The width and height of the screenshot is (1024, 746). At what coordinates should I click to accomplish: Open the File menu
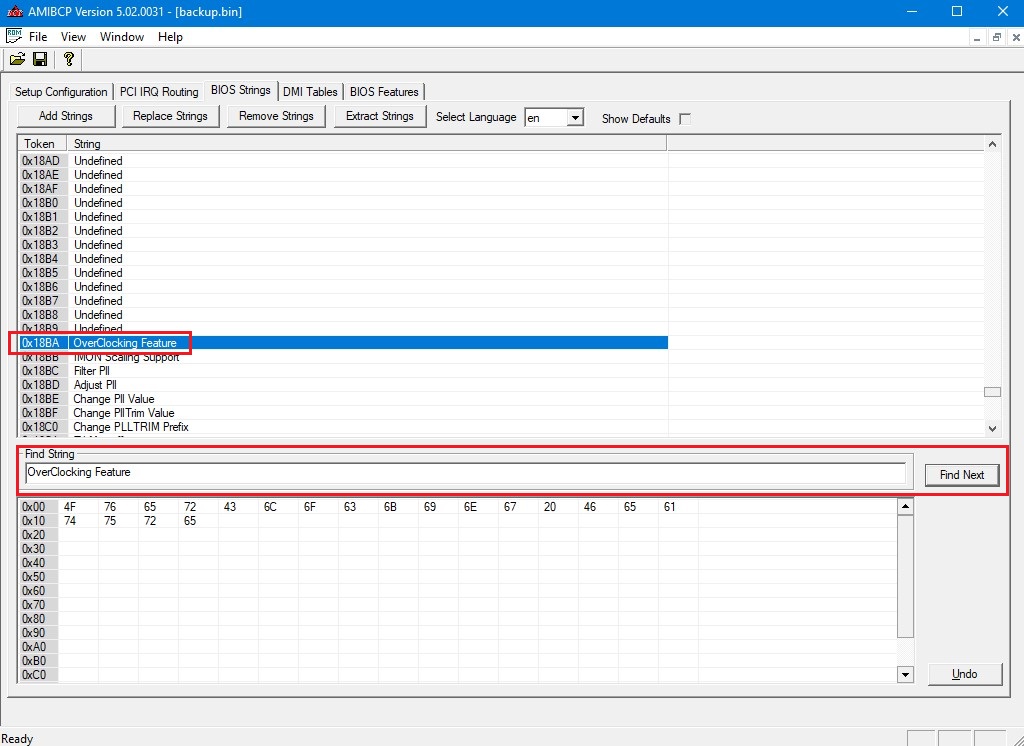[38, 37]
